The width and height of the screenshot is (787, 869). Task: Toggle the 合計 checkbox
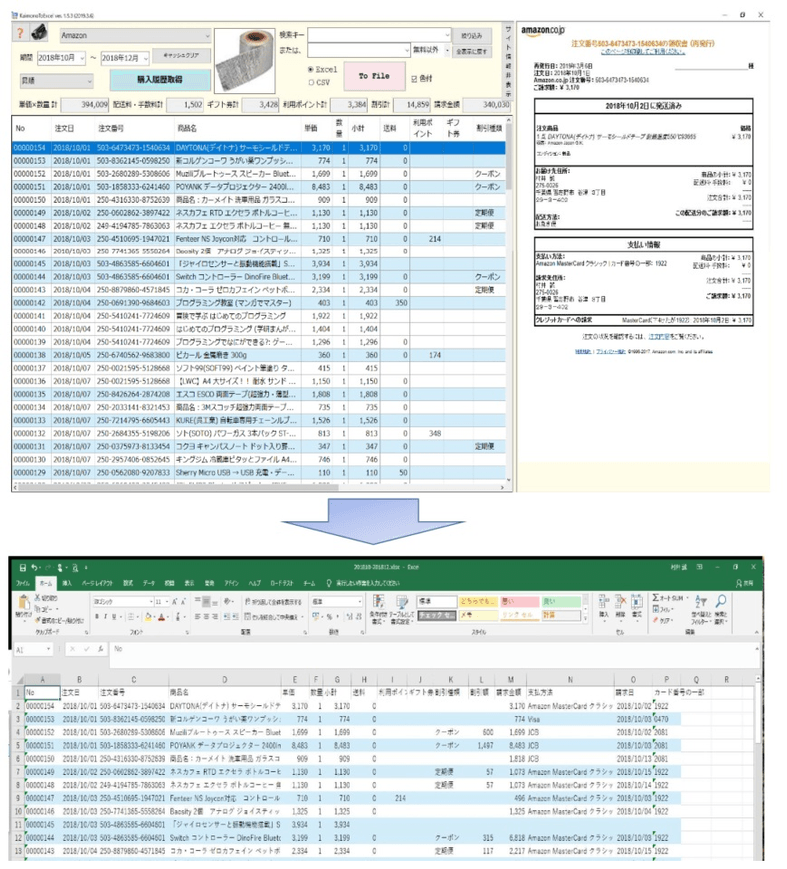[415, 77]
